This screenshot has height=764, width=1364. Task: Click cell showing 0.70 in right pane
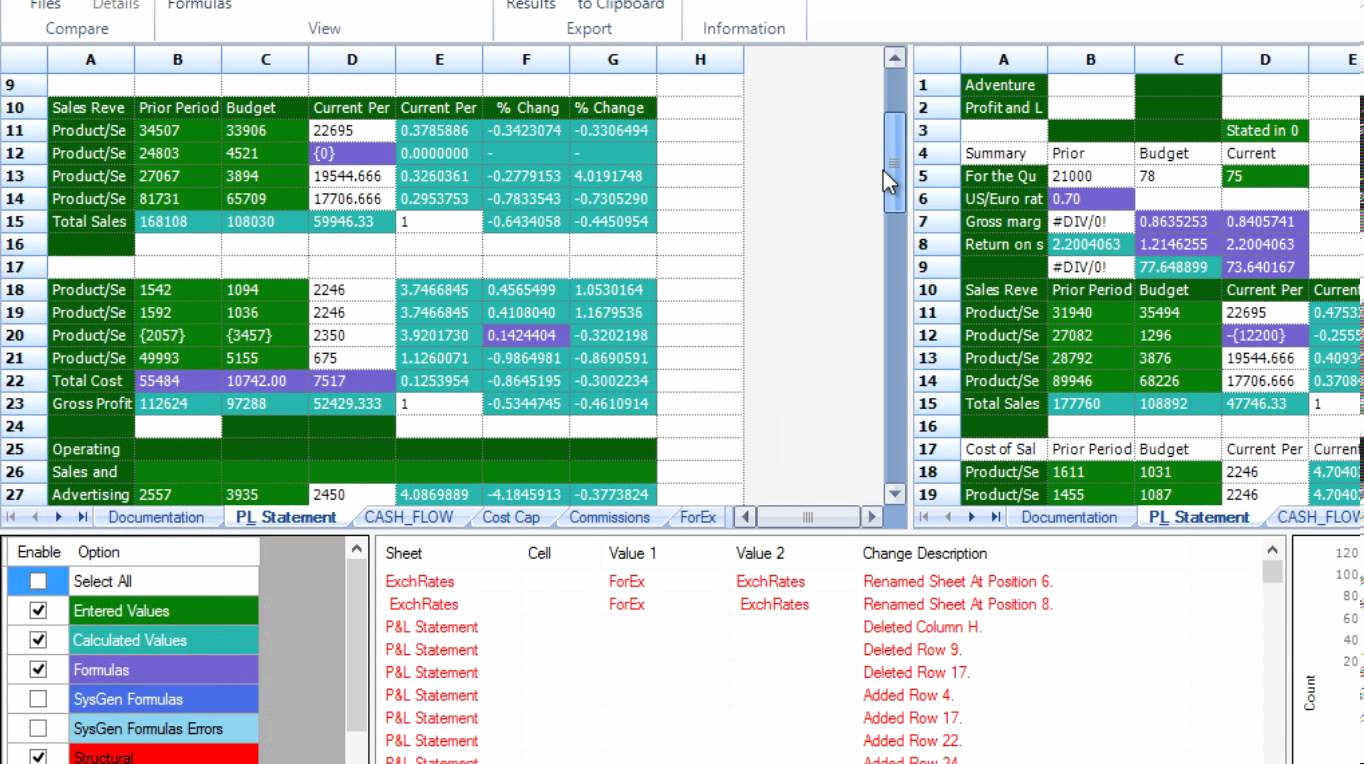pos(1091,198)
